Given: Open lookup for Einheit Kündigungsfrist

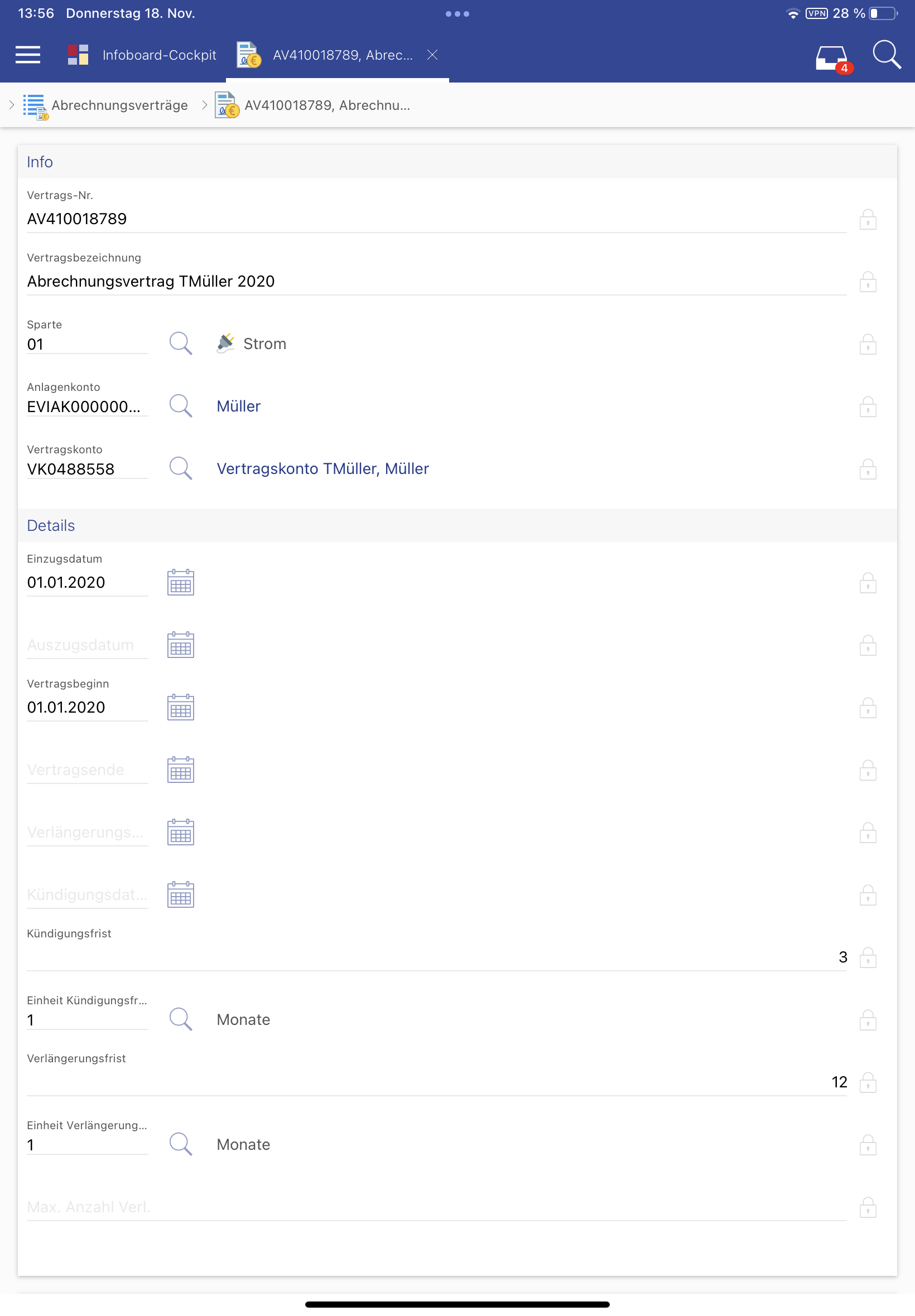Looking at the screenshot, I should pyautogui.click(x=180, y=1019).
